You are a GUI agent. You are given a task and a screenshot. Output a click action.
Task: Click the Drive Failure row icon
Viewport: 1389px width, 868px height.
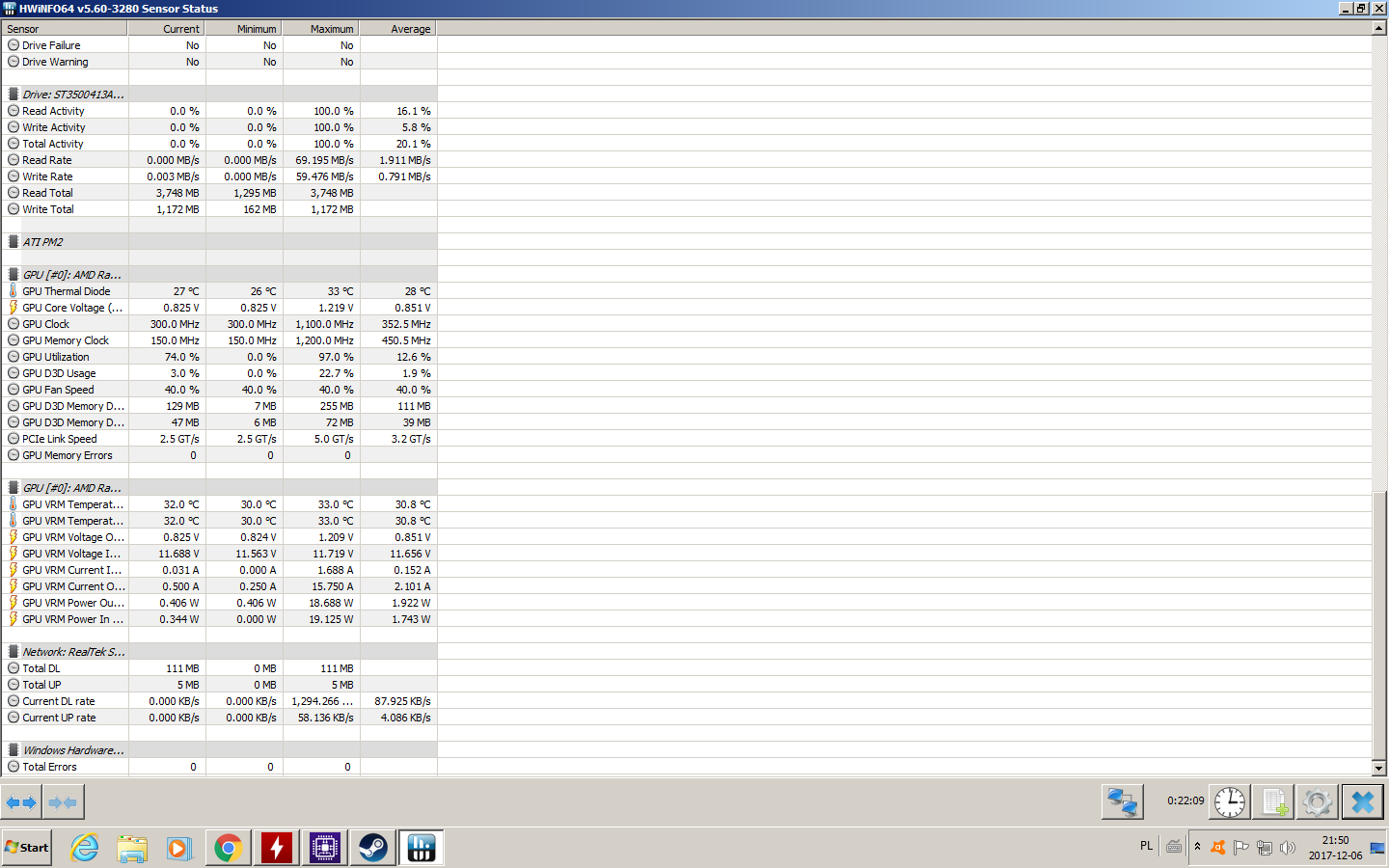14,45
